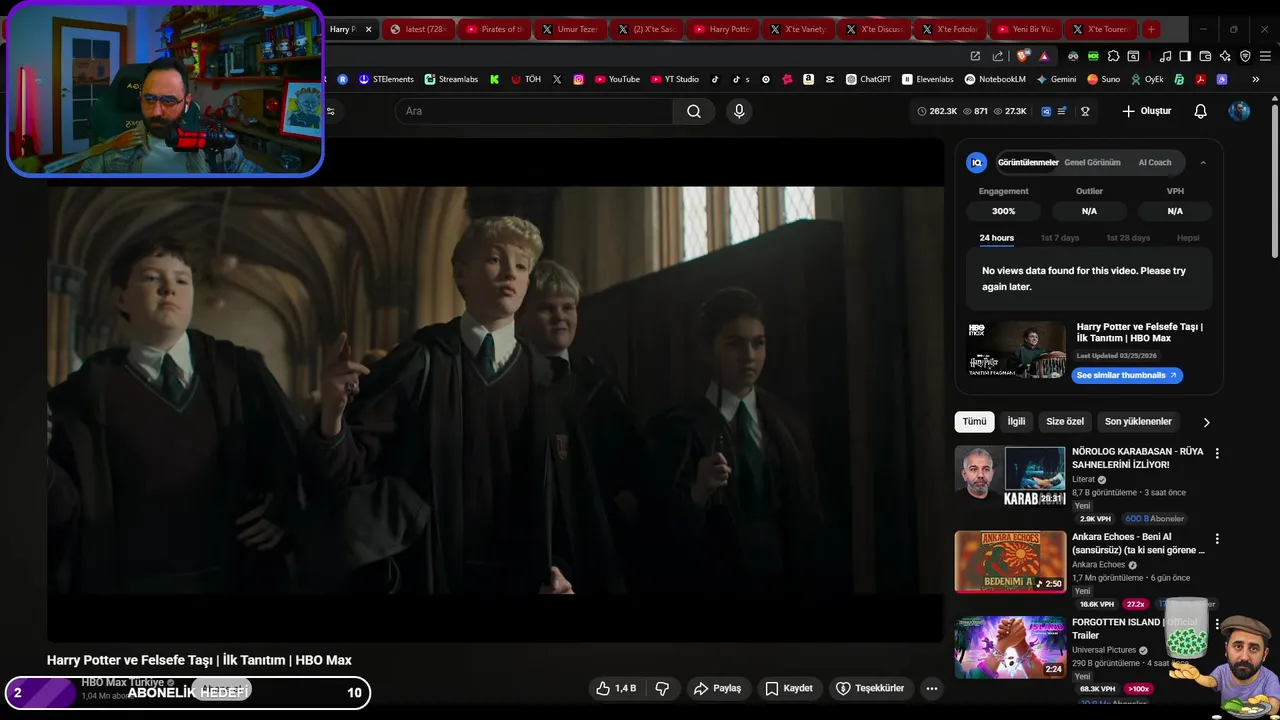Open YT Studio bookmark
Viewport: 1280px width, 720px height.
click(x=675, y=79)
